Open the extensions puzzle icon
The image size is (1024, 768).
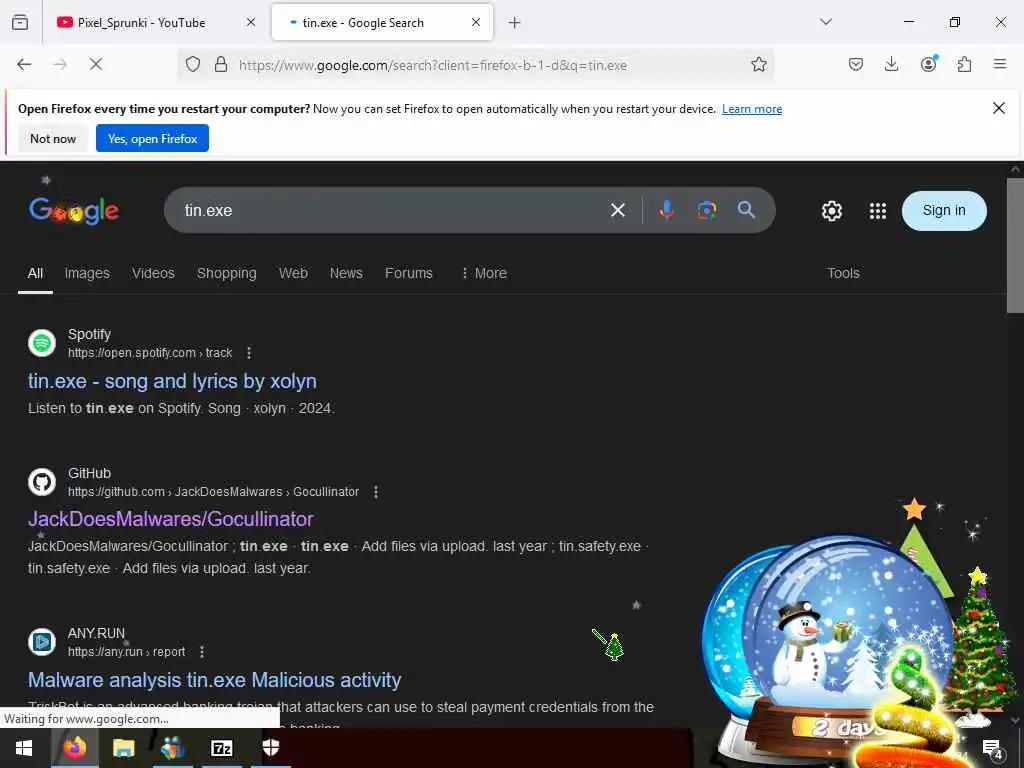click(964, 64)
